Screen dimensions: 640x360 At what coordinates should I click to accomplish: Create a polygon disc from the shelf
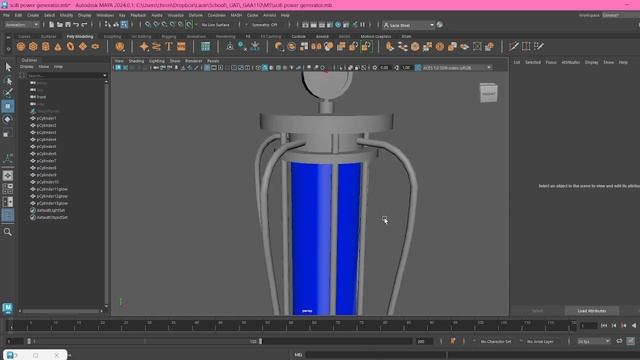pyautogui.click(x=96, y=47)
